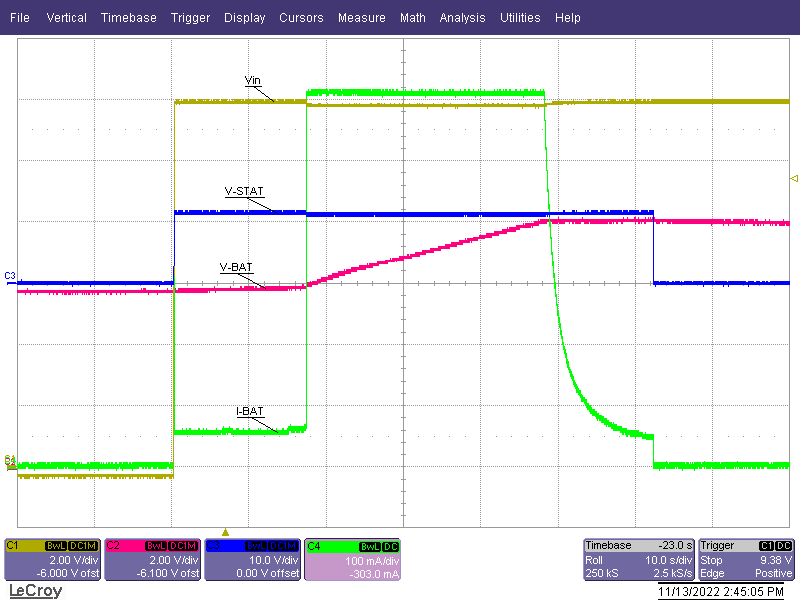The width and height of the screenshot is (800, 600).
Task: Open the Utilities menu
Action: [x=520, y=18]
